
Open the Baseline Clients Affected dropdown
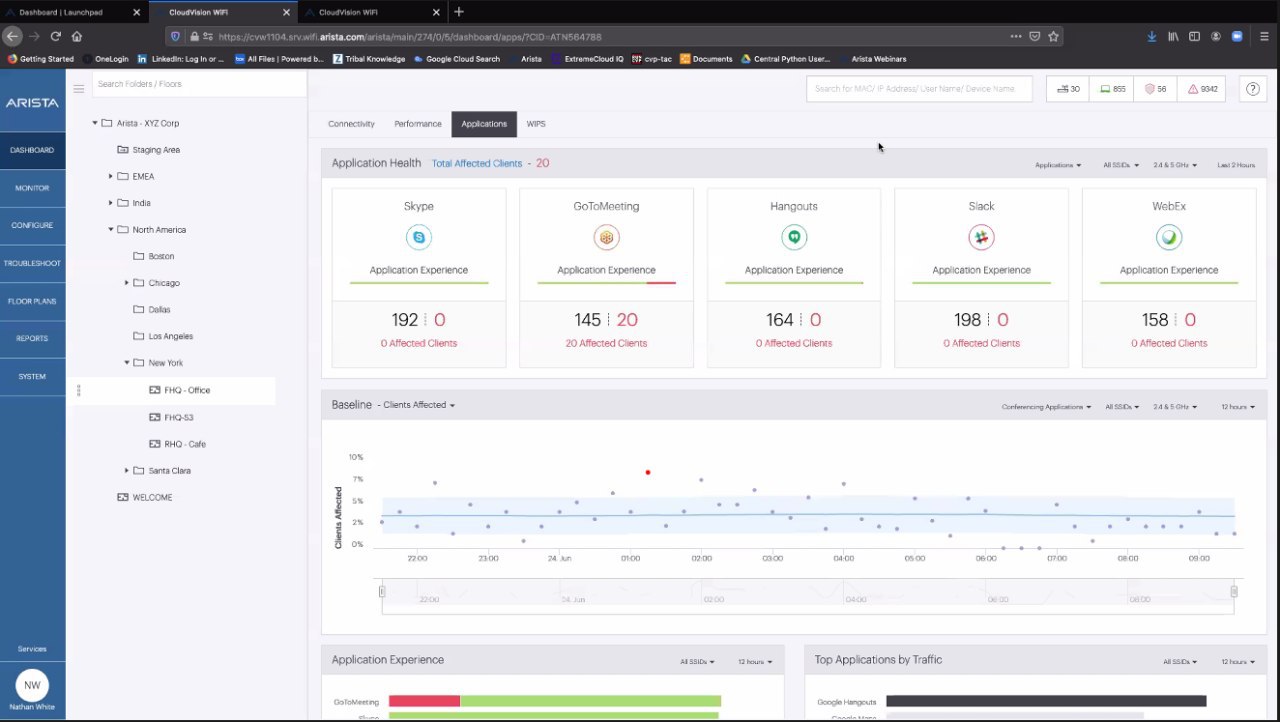(419, 405)
